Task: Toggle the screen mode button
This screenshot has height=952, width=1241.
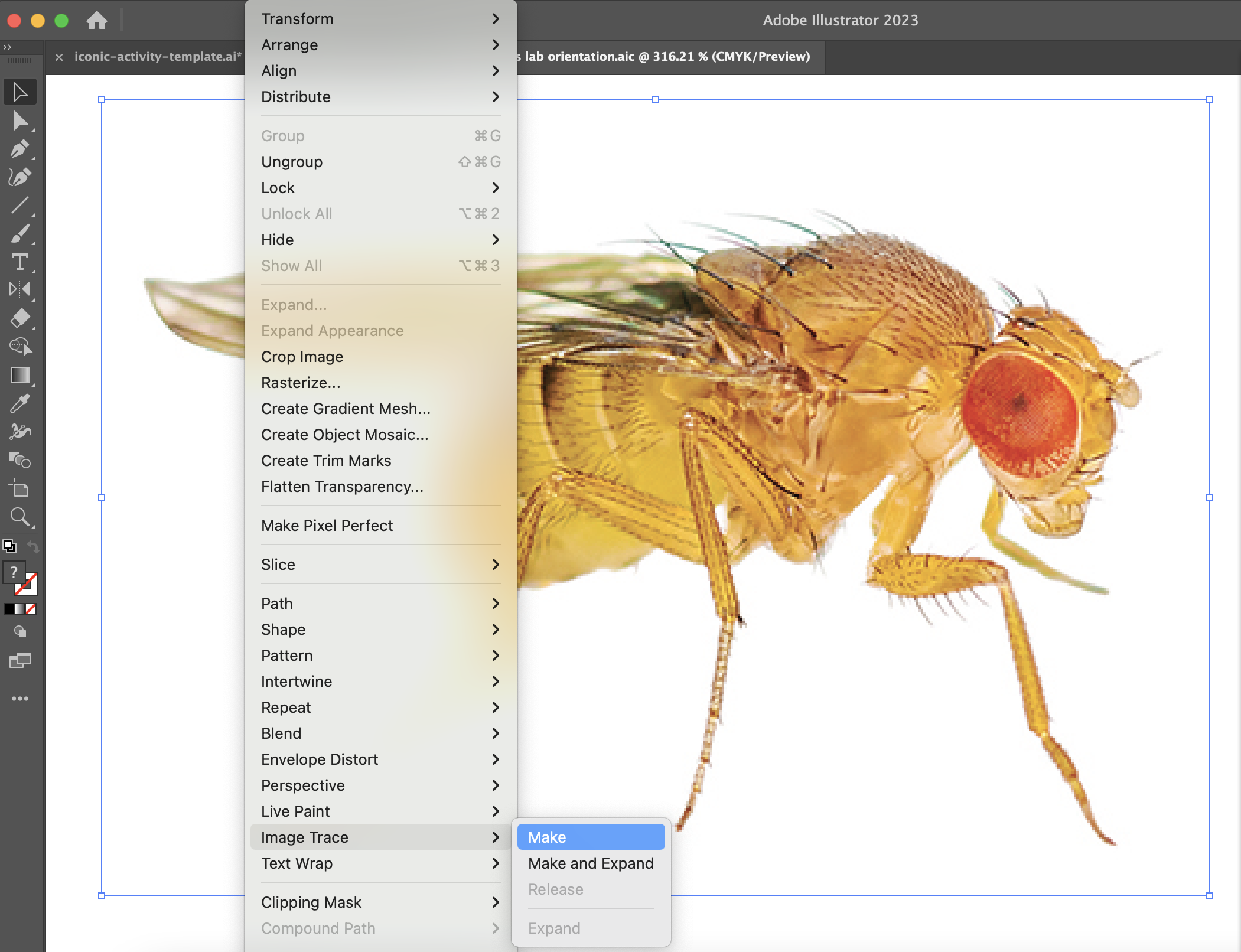Action: [20, 660]
